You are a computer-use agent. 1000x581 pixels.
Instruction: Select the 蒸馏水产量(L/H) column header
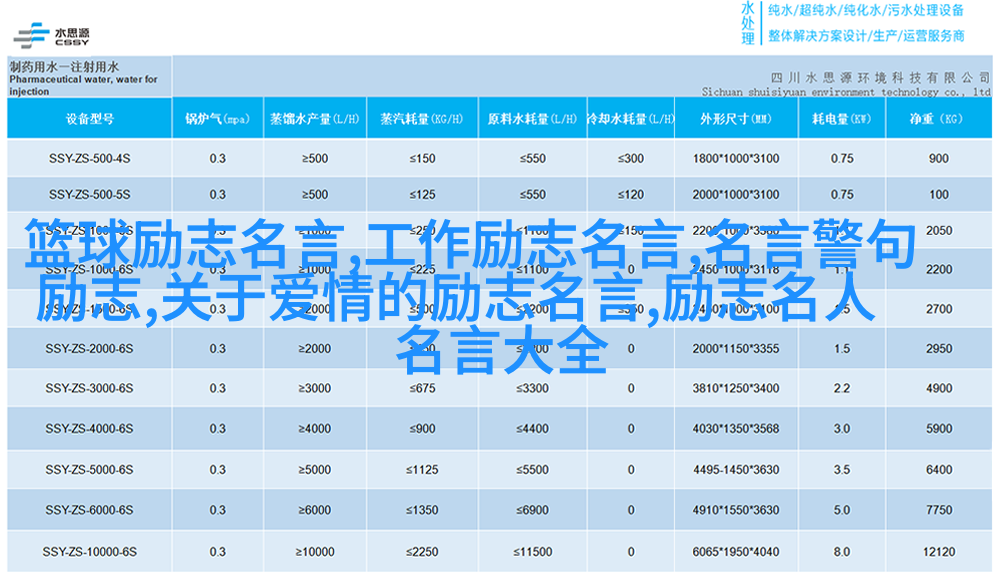pyautogui.click(x=314, y=119)
